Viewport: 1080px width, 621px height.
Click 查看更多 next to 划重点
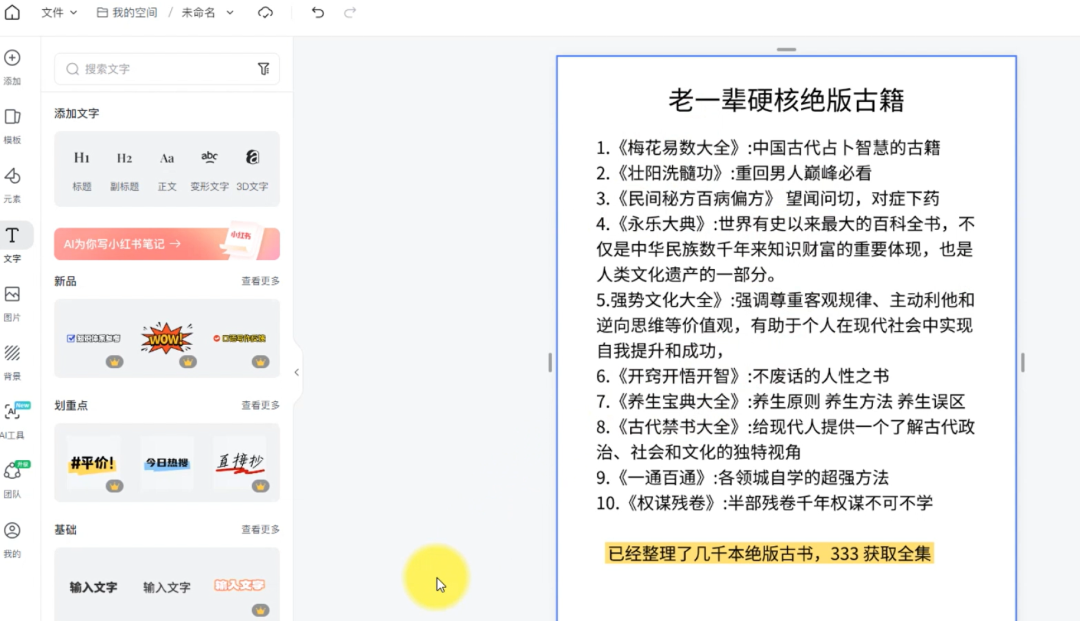point(260,406)
